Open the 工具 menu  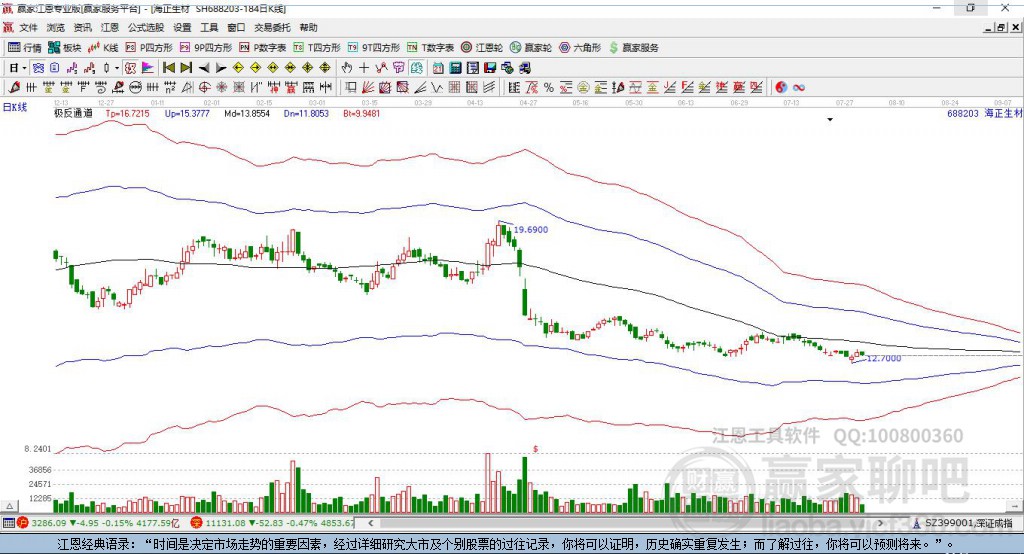(x=209, y=27)
